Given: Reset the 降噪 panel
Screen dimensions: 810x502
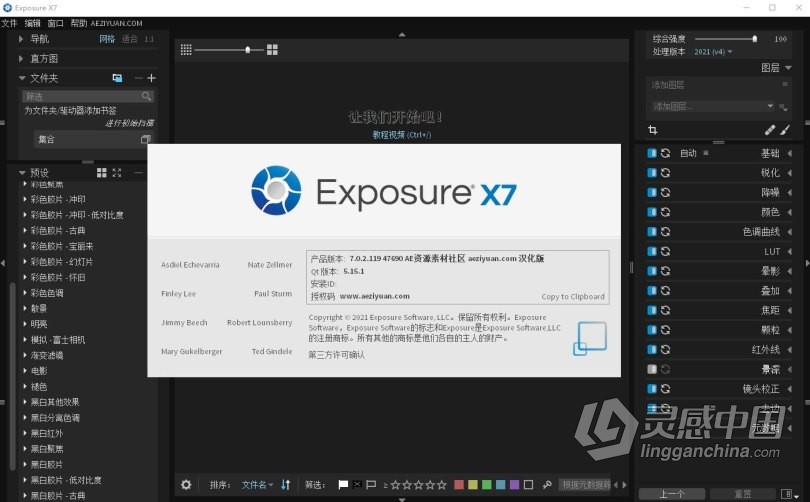Looking at the screenshot, I should [665, 192].
